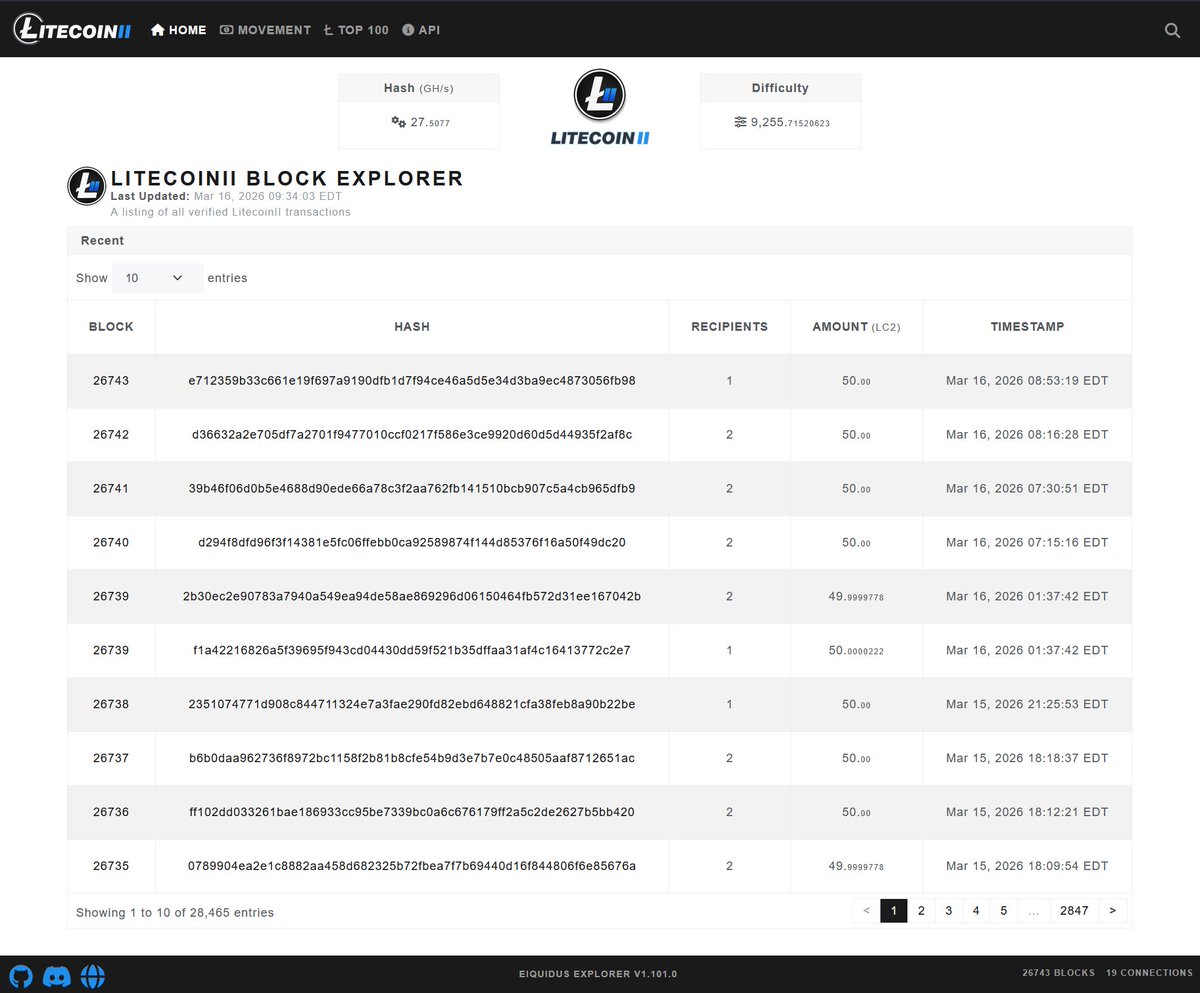The width and height of the screenshot is (1200, 993).
Task: Open transaction hash starting 39b46f06
Action: (x=412, y=489)
